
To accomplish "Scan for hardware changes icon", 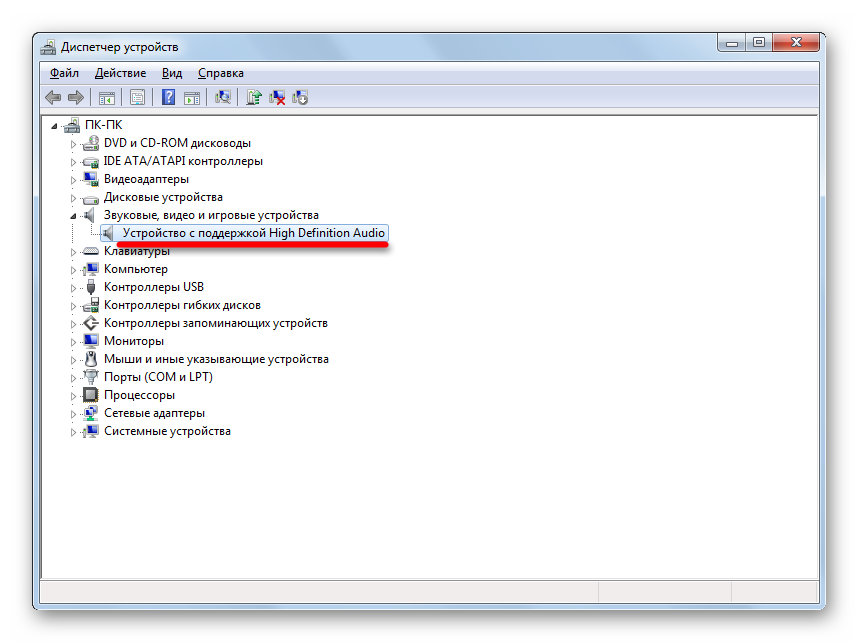I will (222, 97).
